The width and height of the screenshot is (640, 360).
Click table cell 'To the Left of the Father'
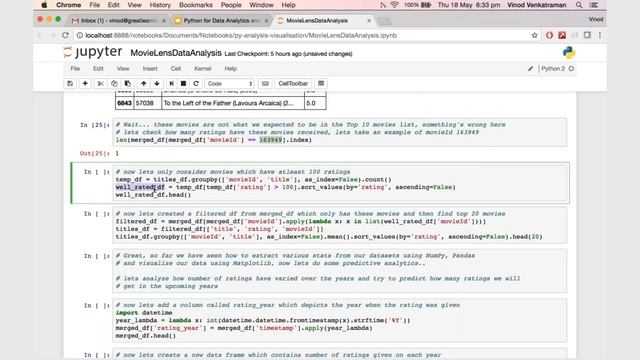pyautogui.click(x=233, y=103)
